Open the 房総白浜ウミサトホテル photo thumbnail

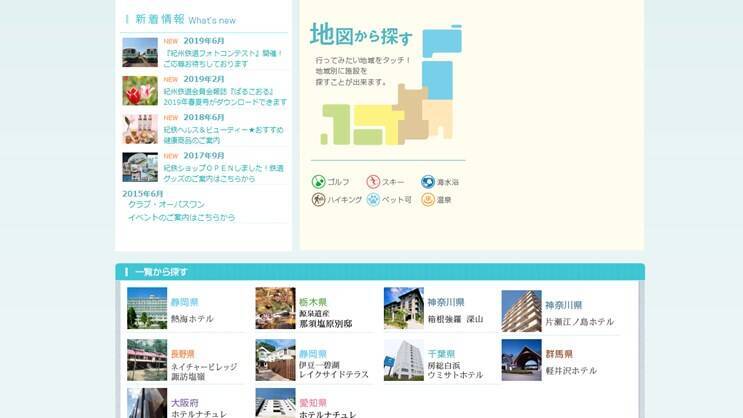click(x=404, y=360)
